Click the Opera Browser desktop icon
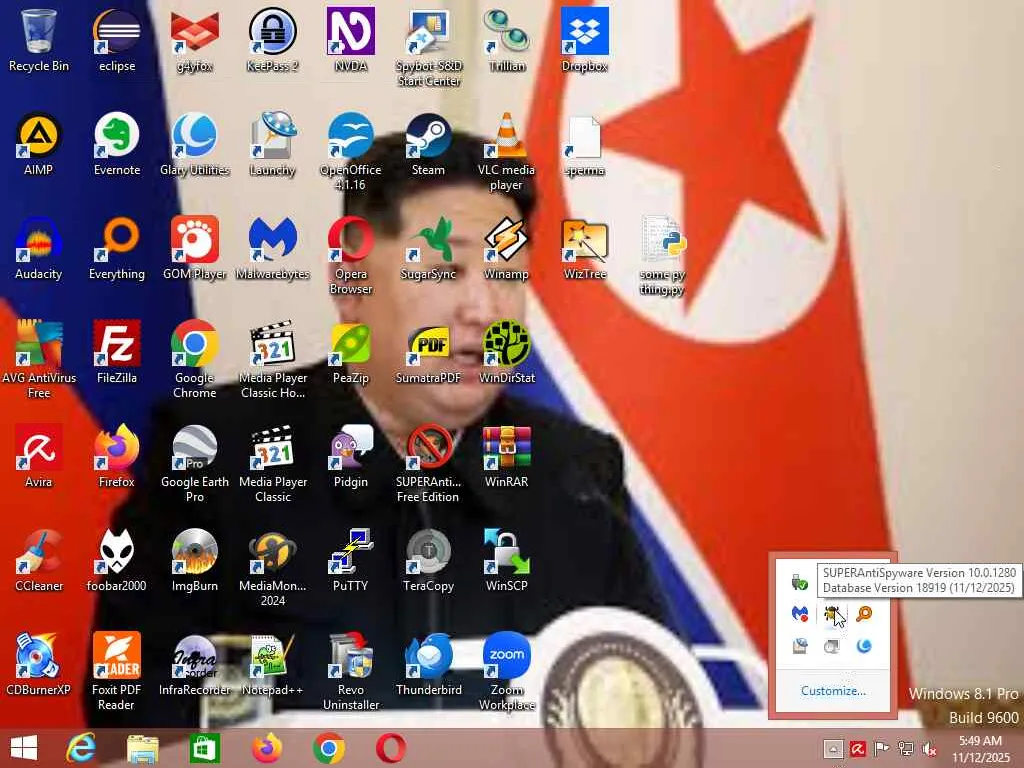This screenshot has width=1024, height=768. click(351, 255)
